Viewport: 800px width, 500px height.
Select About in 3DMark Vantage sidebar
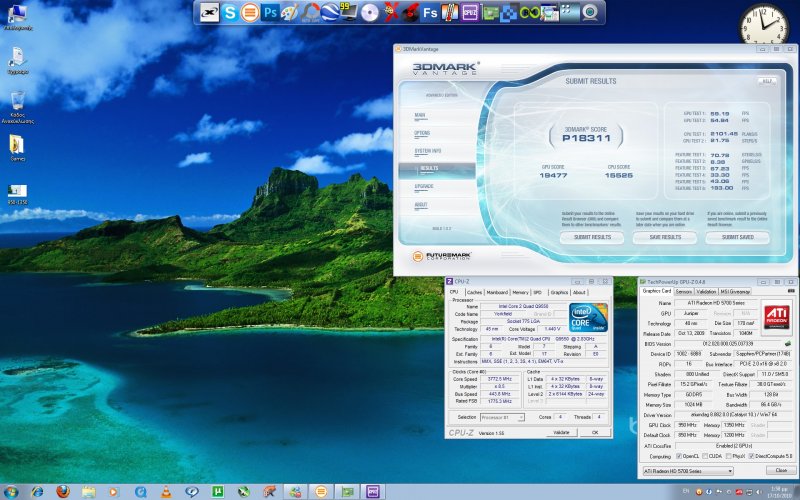click(x=421, y=205)
